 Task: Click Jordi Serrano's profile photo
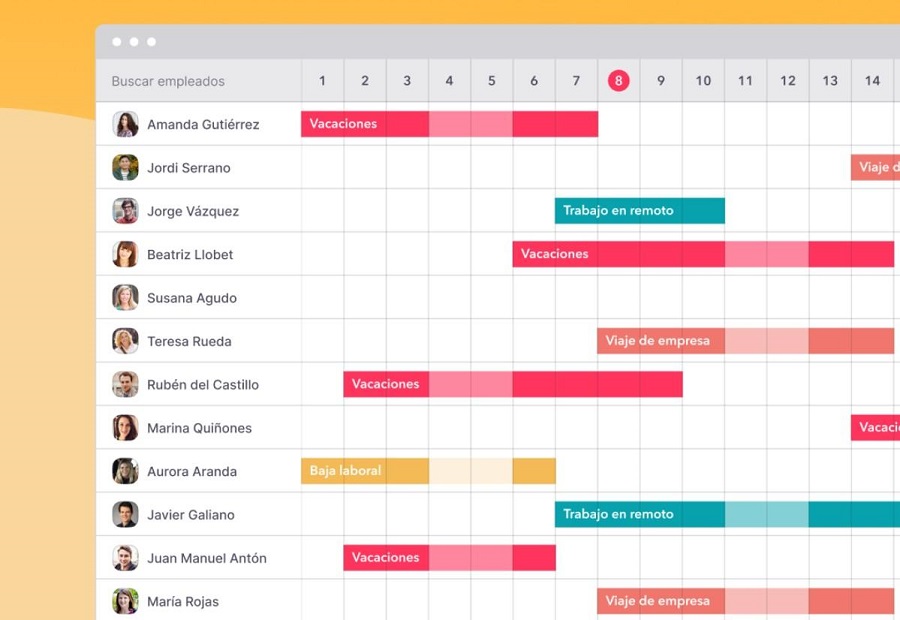[125, 168]
